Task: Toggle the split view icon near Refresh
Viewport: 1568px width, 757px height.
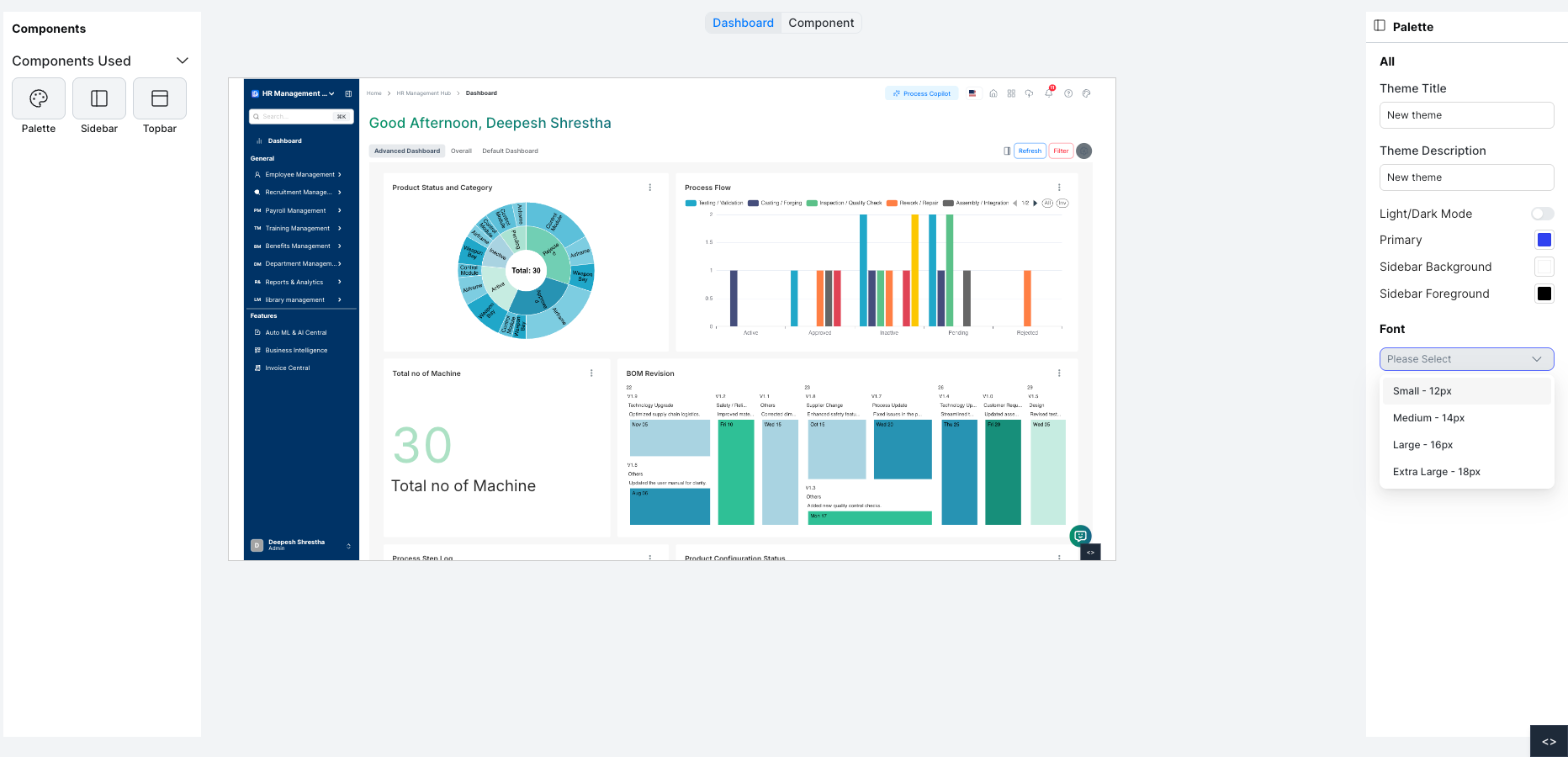Action: pos(1008,151)
